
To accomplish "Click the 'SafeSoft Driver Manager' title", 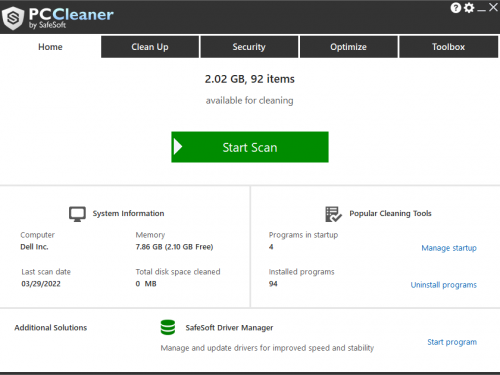I will click(x=229, y=328).
